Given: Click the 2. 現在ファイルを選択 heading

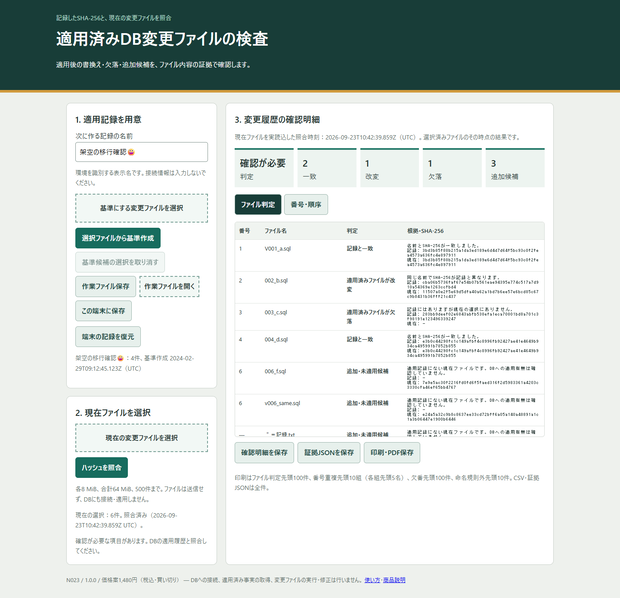Looking at the screenshot, I should (x=113, y=413).
